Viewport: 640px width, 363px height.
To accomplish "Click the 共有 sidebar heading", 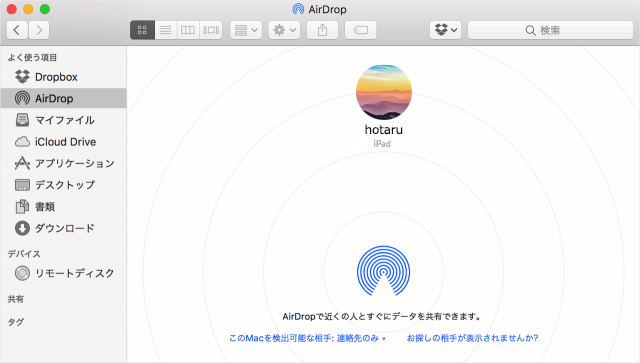I will point(16,299).
